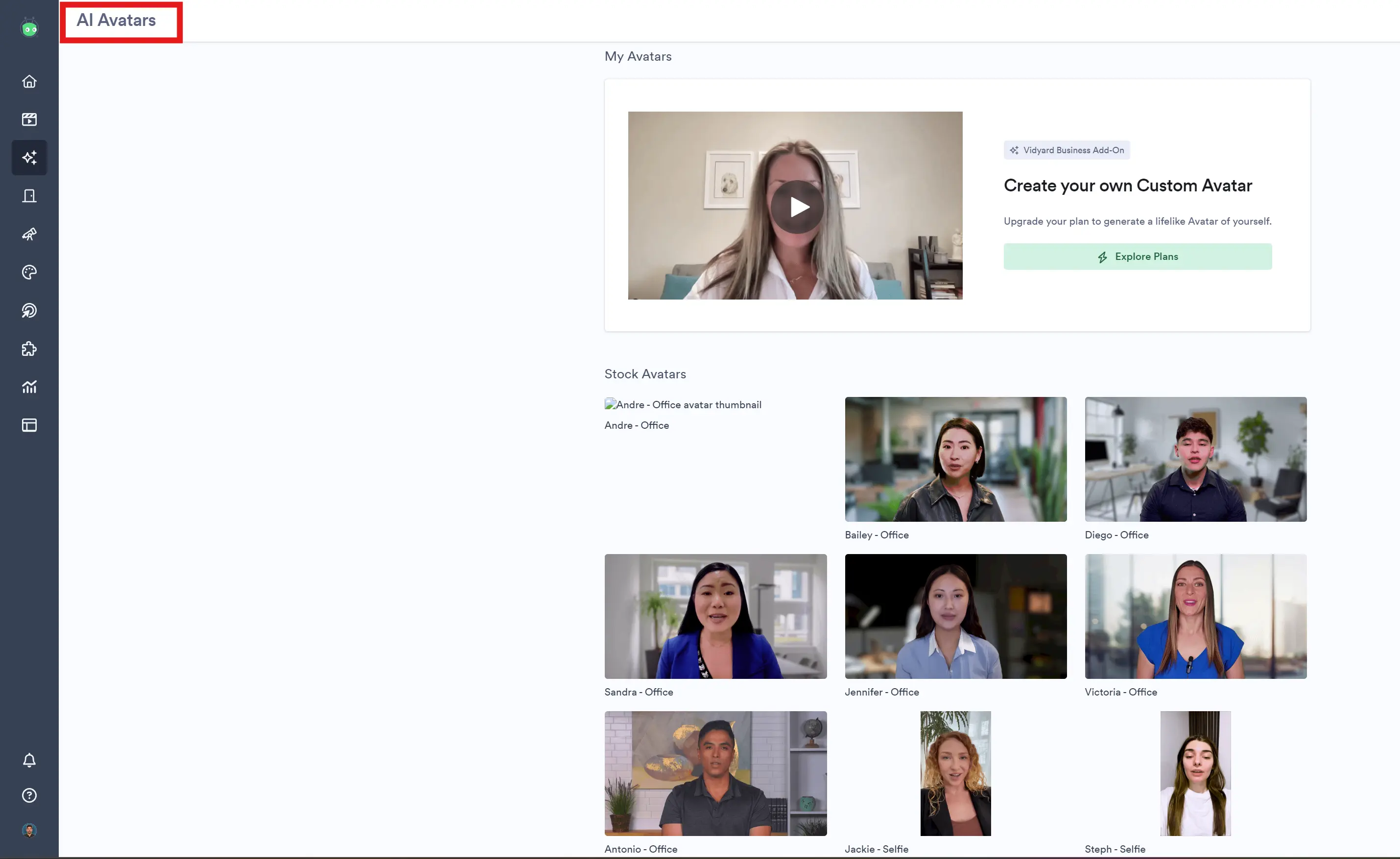Open the door-shaped rooms icon

point(29,196)
